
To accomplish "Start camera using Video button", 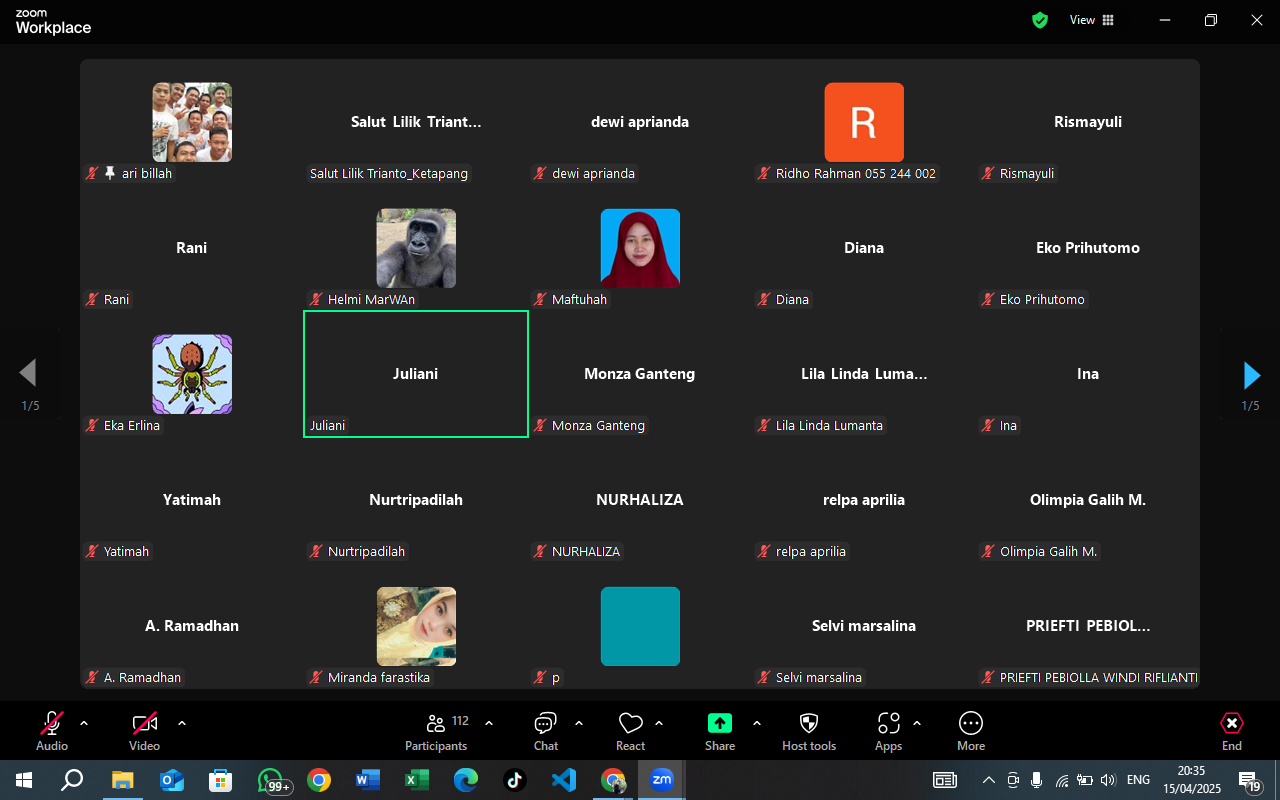I will click(145, 731).
